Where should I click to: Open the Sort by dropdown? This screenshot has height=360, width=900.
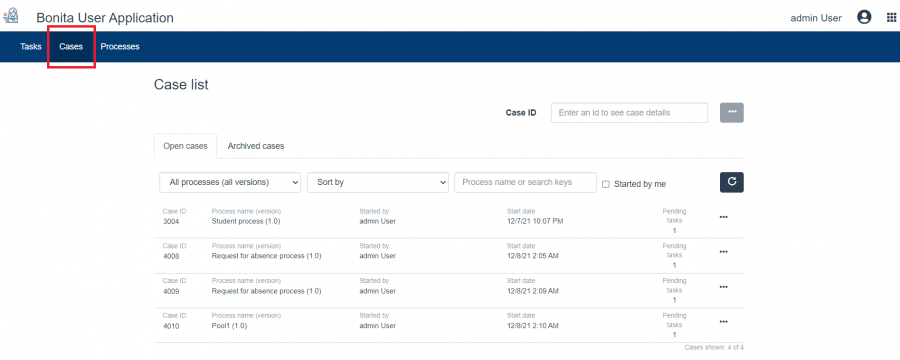point(378,182)
